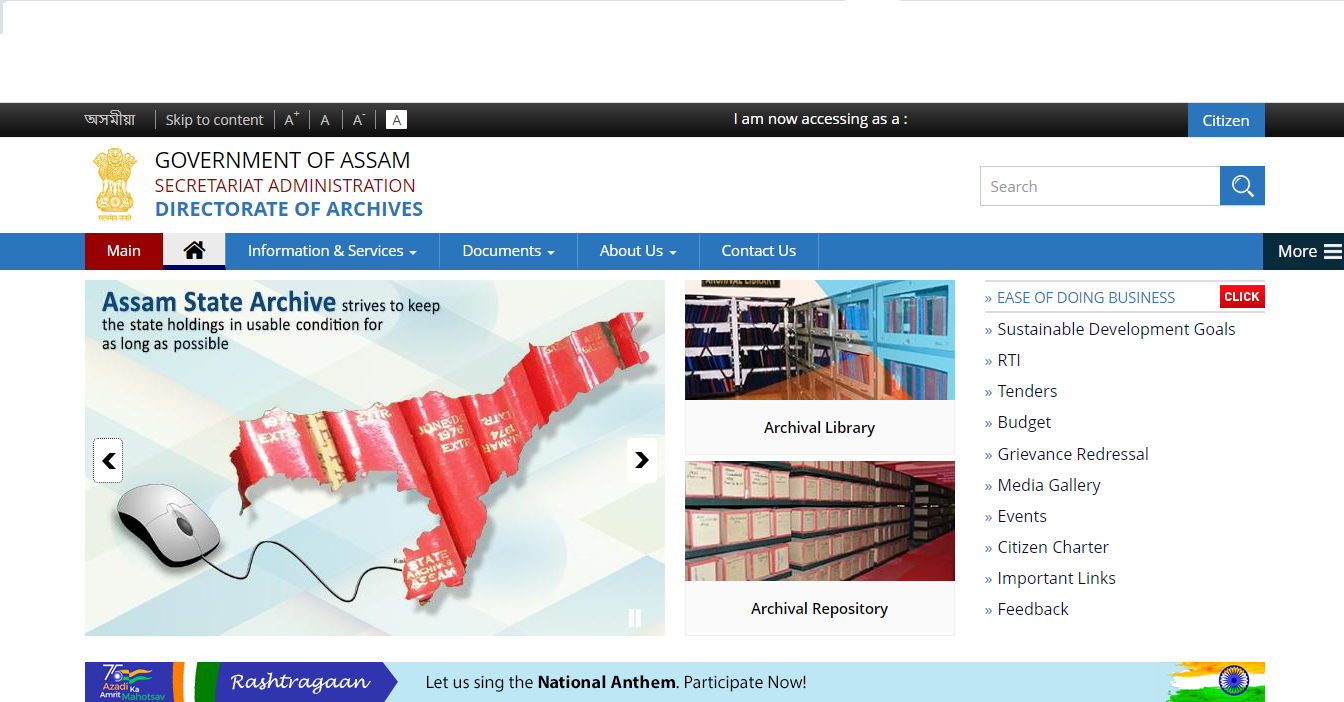The height and width of the screenshot is (702, 1344).
Task: Click the Government of Assam heading
Action: pos(283,160)
